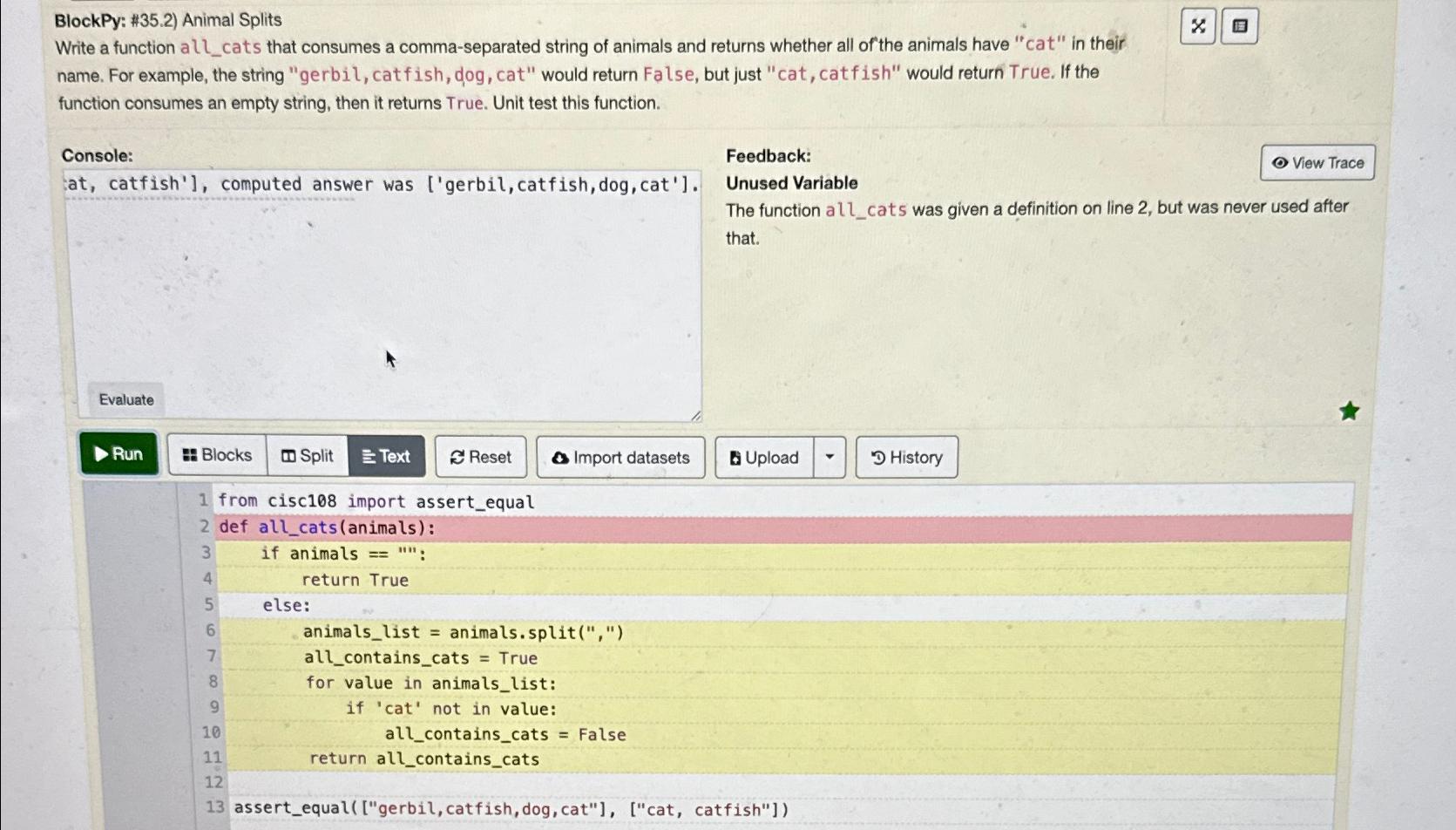
Task: Click the Reset button to clear code
Action: pyautogui.click(x=480, y=457)
